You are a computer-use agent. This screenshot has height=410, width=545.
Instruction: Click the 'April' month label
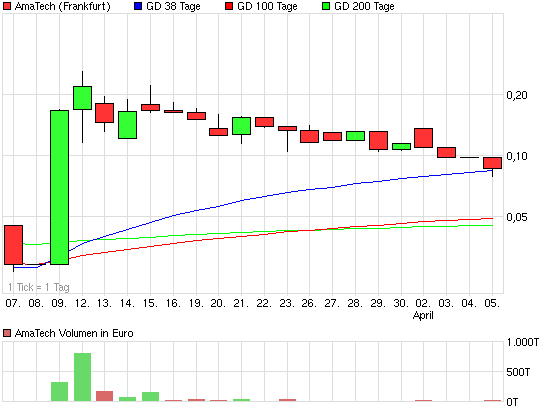pyautogui.click(x=423, y=315)
